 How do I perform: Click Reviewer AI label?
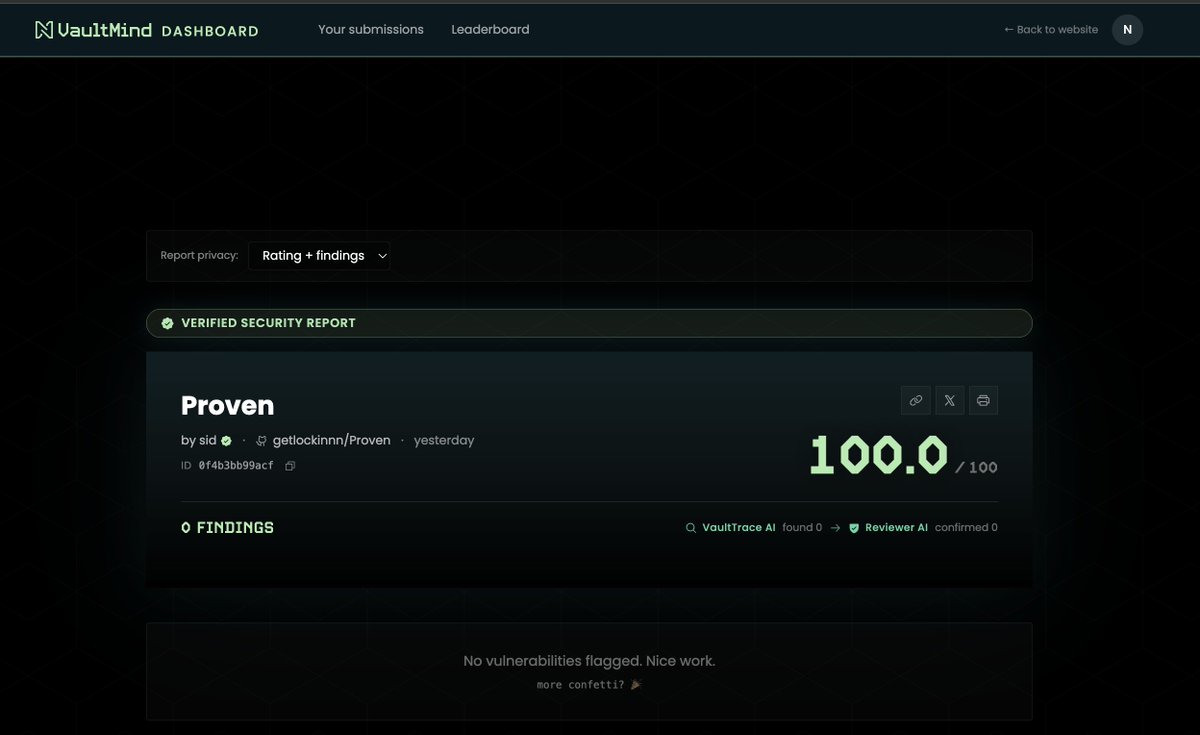point(896,528)
